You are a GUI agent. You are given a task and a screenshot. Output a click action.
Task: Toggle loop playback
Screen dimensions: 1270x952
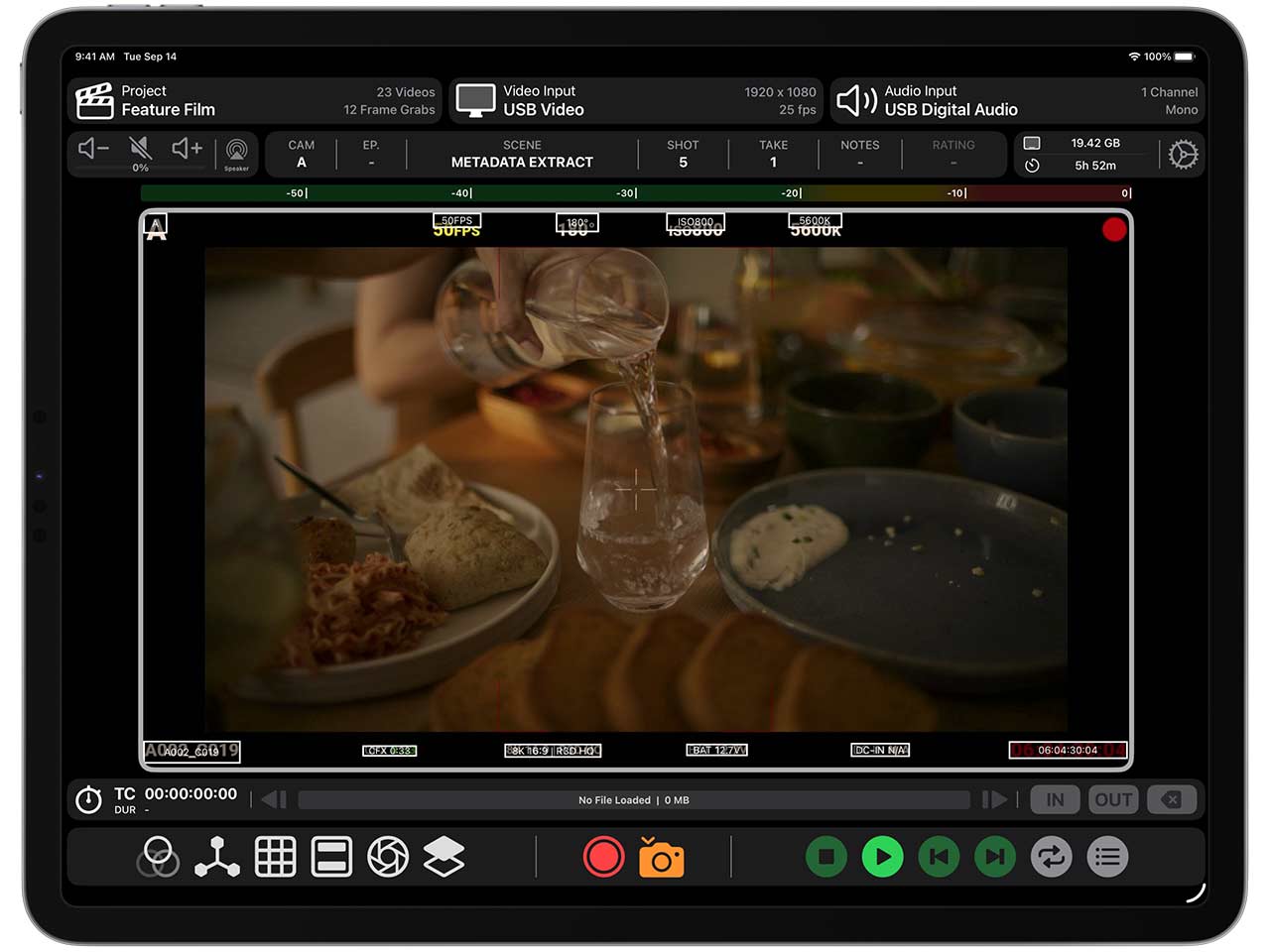pyautogui.click(x=1052, y=857)
